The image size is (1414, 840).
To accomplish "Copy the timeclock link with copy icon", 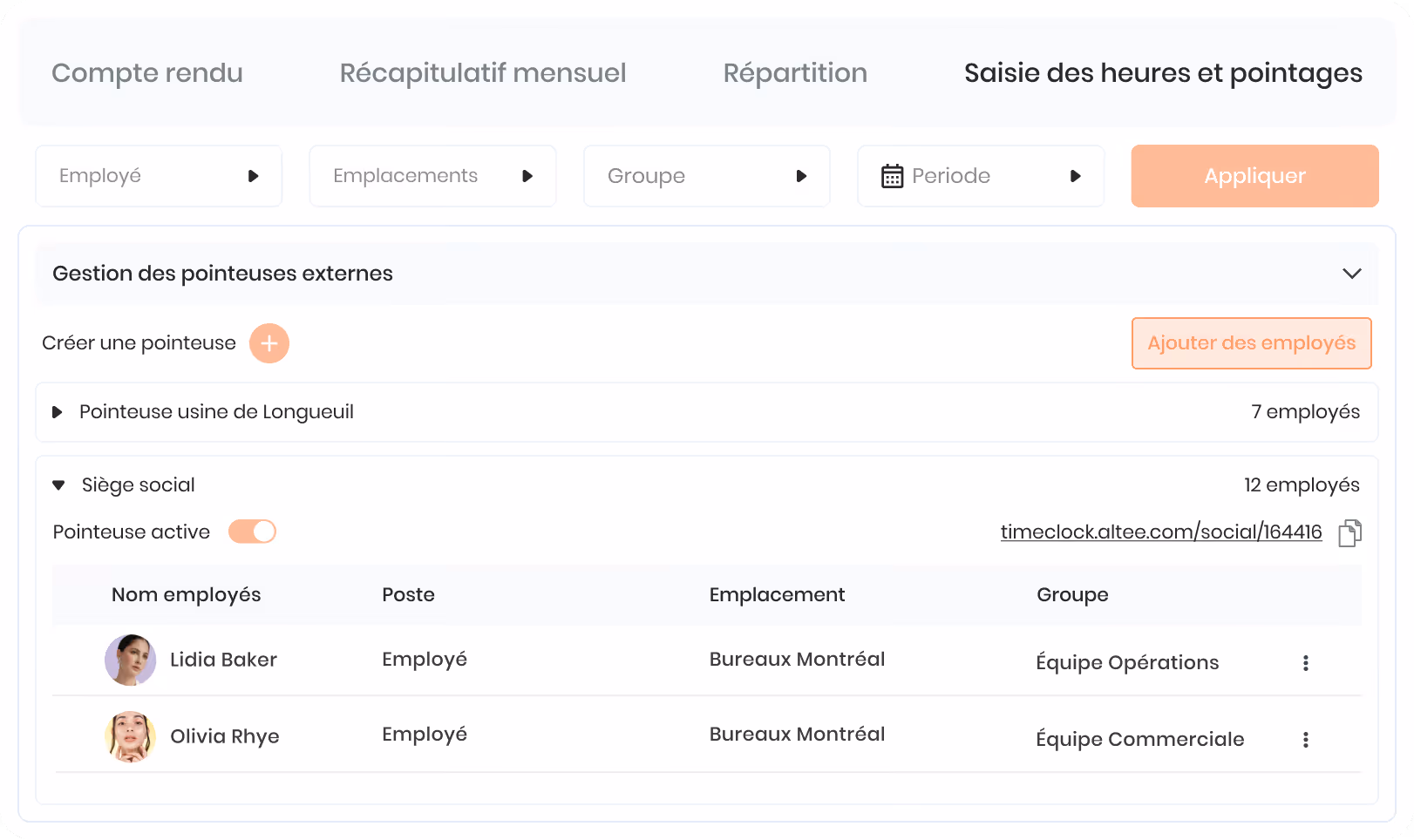I will 1349,532.
